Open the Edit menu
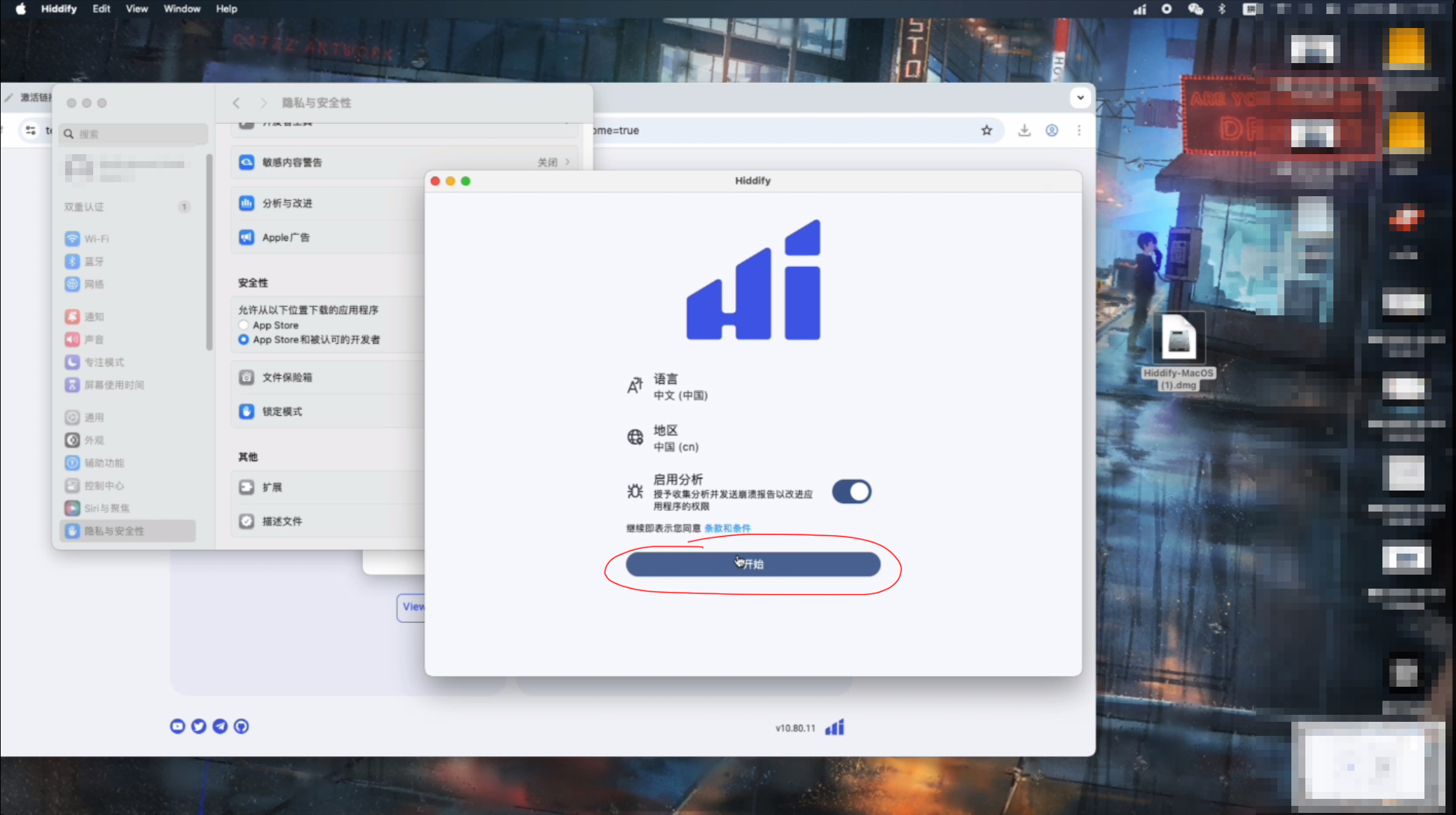Image resolution: width=1456 pixels, height=815 pixels. click(102, 8)
